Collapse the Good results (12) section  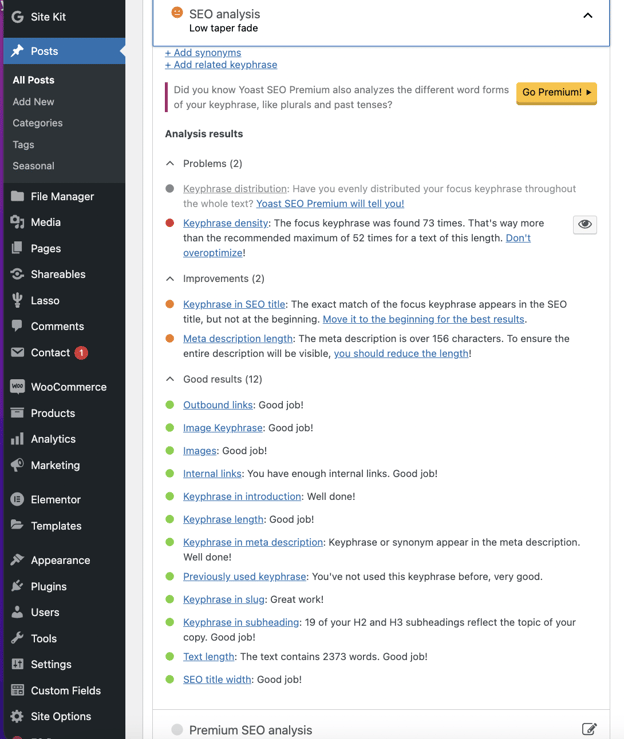(170, 379)
